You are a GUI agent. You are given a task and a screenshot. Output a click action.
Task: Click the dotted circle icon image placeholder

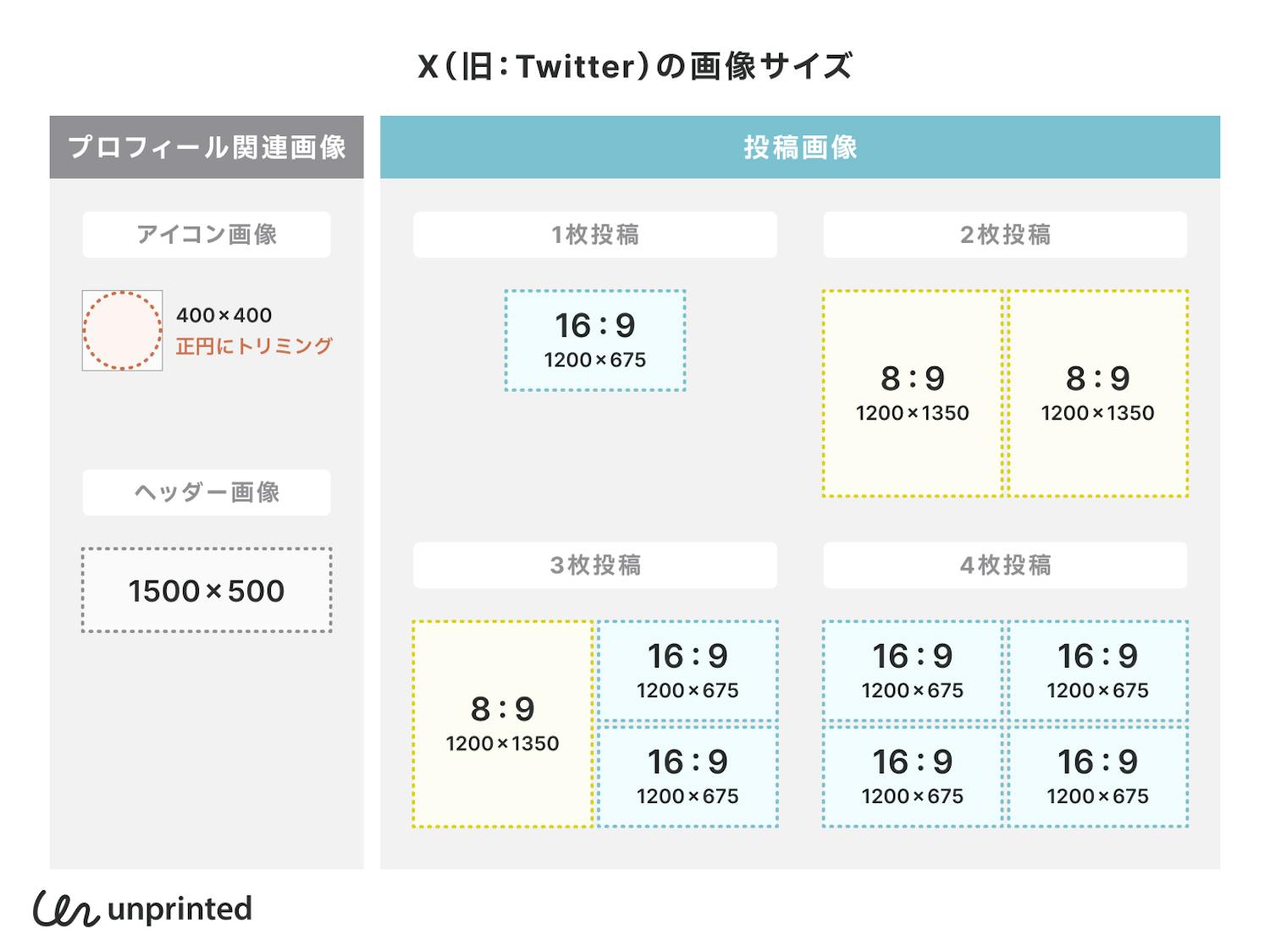[122, 331]
